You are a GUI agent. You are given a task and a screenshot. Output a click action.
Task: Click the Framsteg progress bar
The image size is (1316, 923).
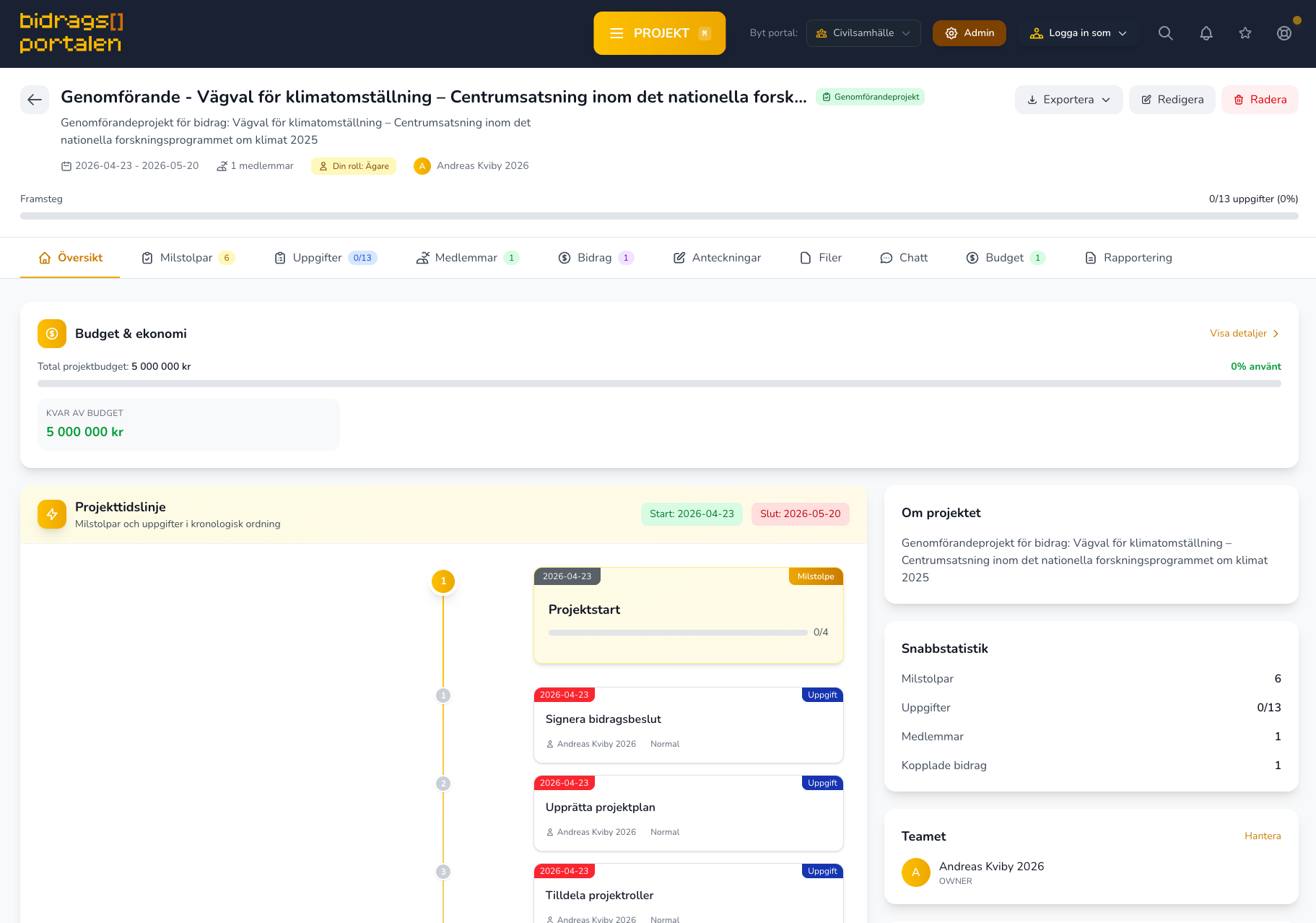pyautogui.click(x=659, y=216)
